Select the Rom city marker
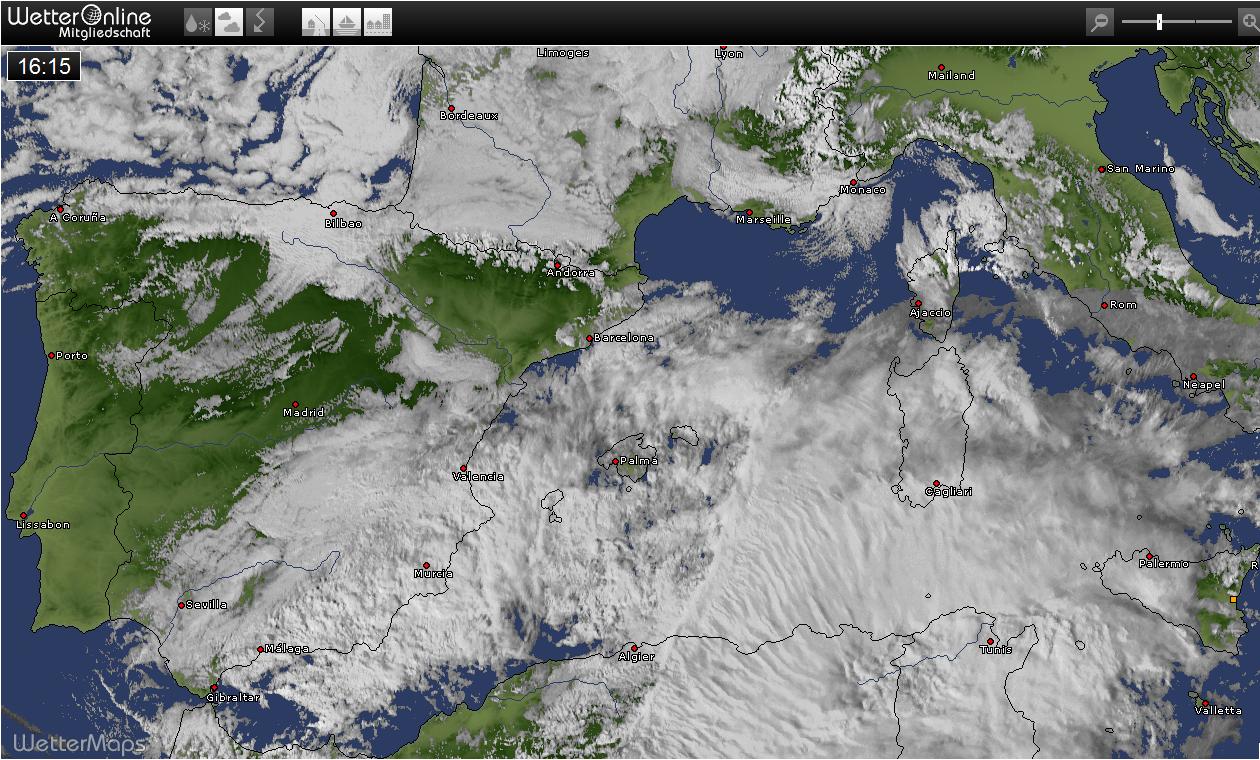Screen dimensions: 1260x760 1104,305
